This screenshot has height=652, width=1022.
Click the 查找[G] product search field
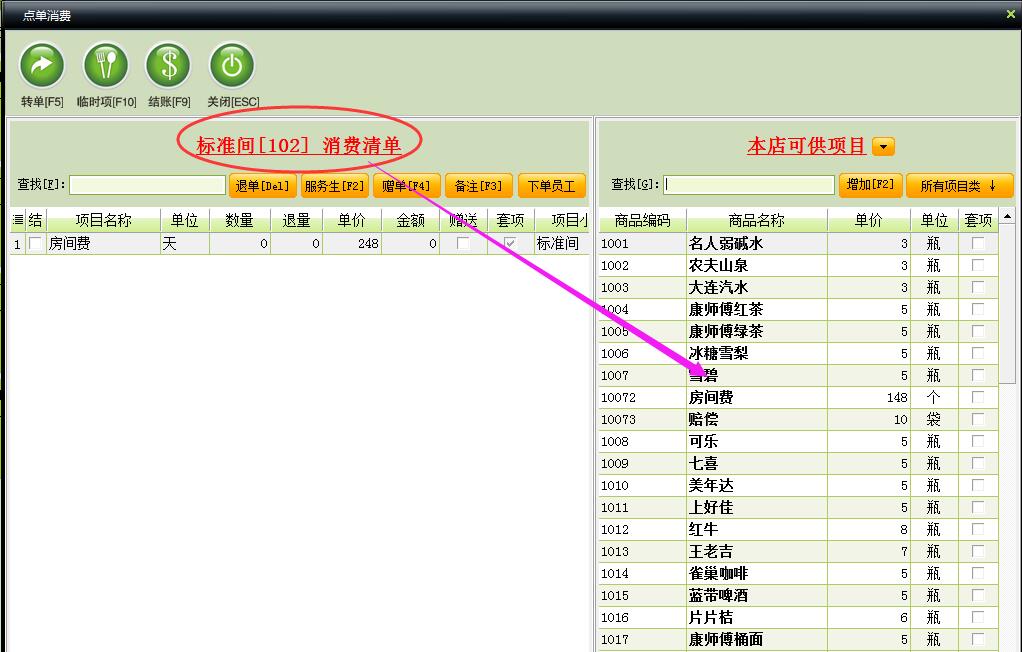coord(749,185)
